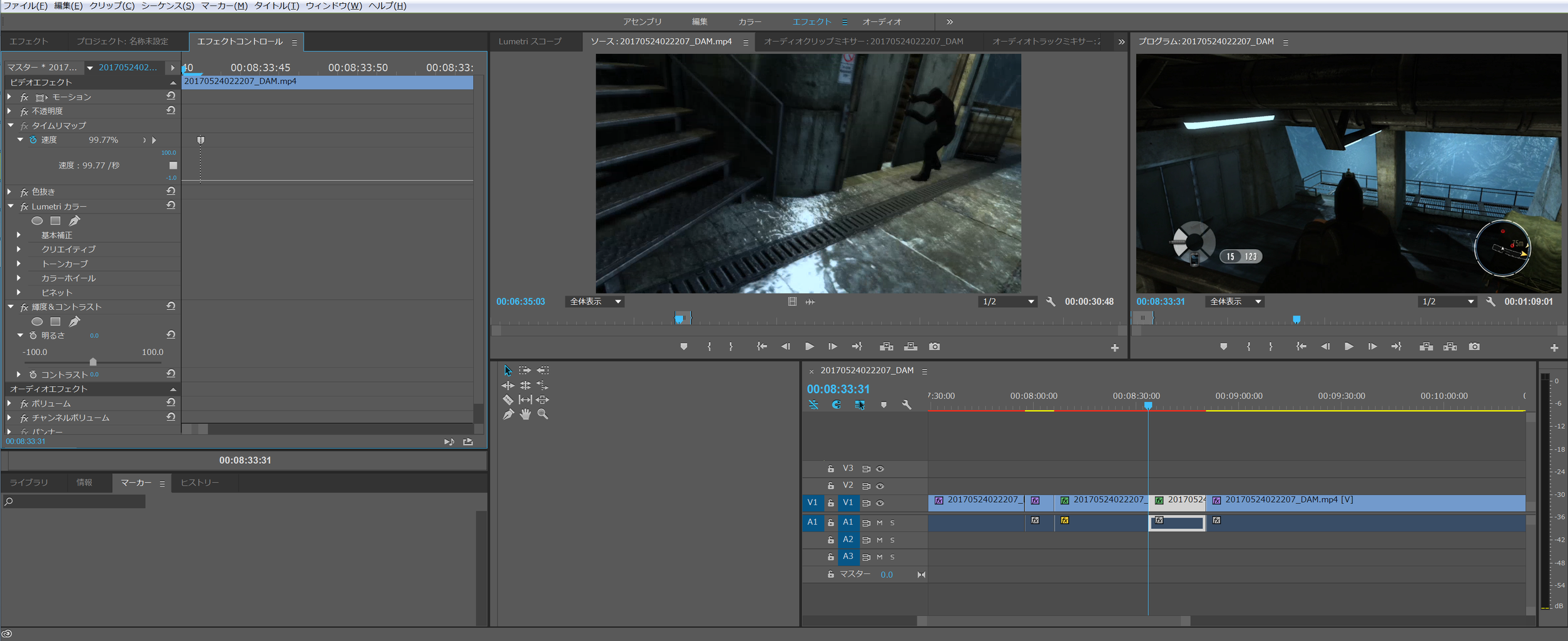Expand the Volume audio effect
This screenshot has height=641, width=1568.
coord(9,403)
